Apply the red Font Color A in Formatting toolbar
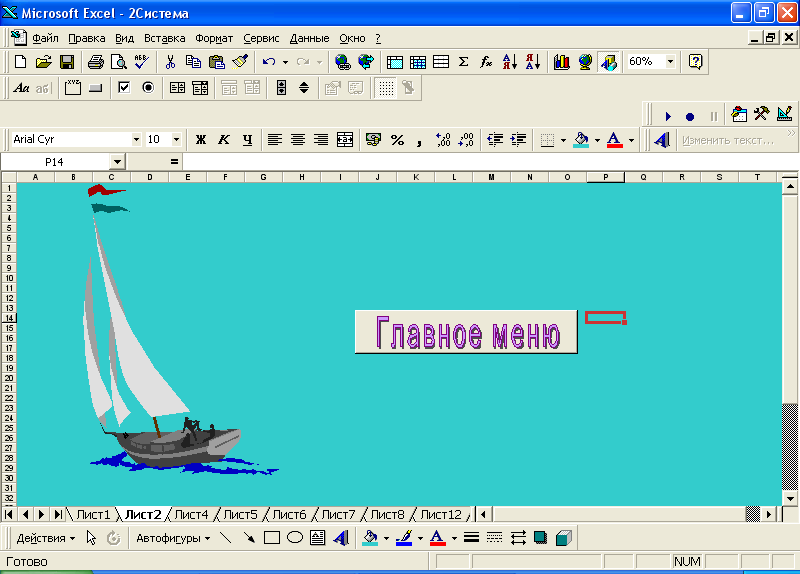 (x=614, y=139)
